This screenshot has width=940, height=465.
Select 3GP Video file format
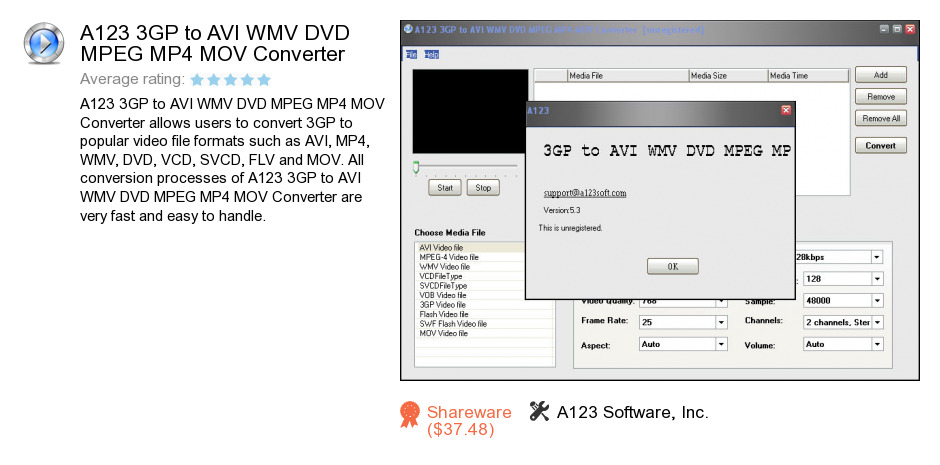(x=484, y=305)
